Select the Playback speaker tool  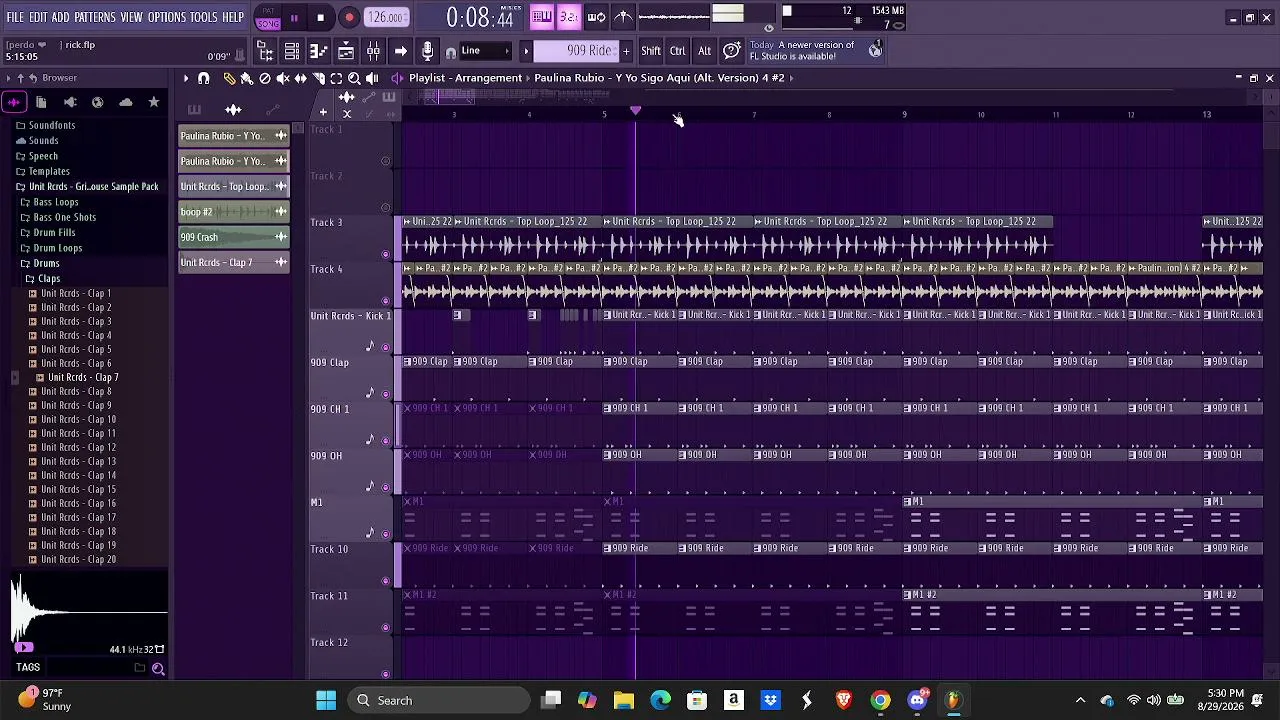(x=372, y=78)
